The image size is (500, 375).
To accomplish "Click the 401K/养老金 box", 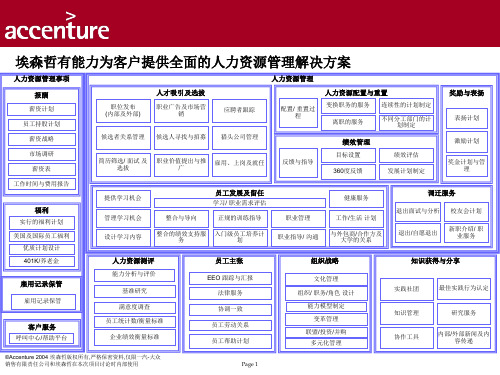I will [x=42, y=261].
